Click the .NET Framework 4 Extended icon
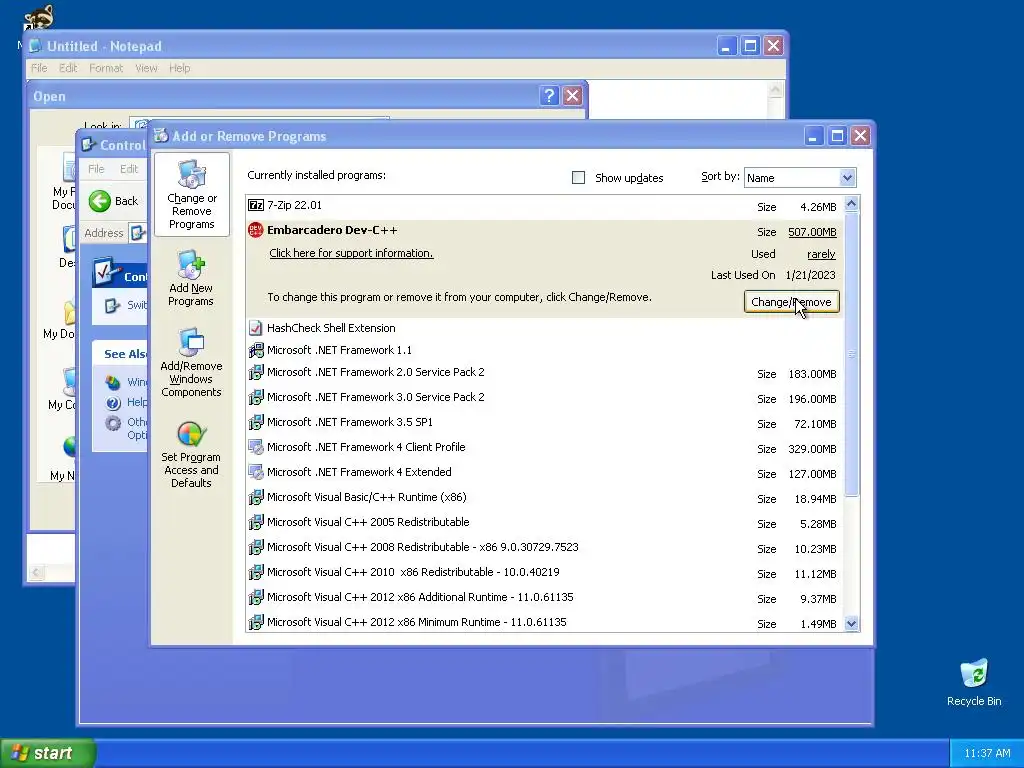The image size is (1024, 768). point(256,472)
